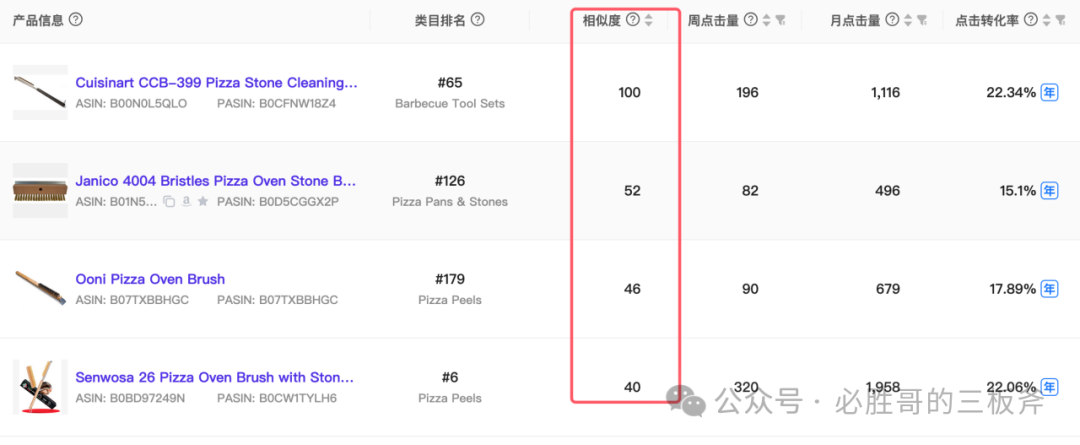Open filter icon for 周点击量
Image resolution: width=1080 pixels, height=445 pixels.
pos(780,21)
